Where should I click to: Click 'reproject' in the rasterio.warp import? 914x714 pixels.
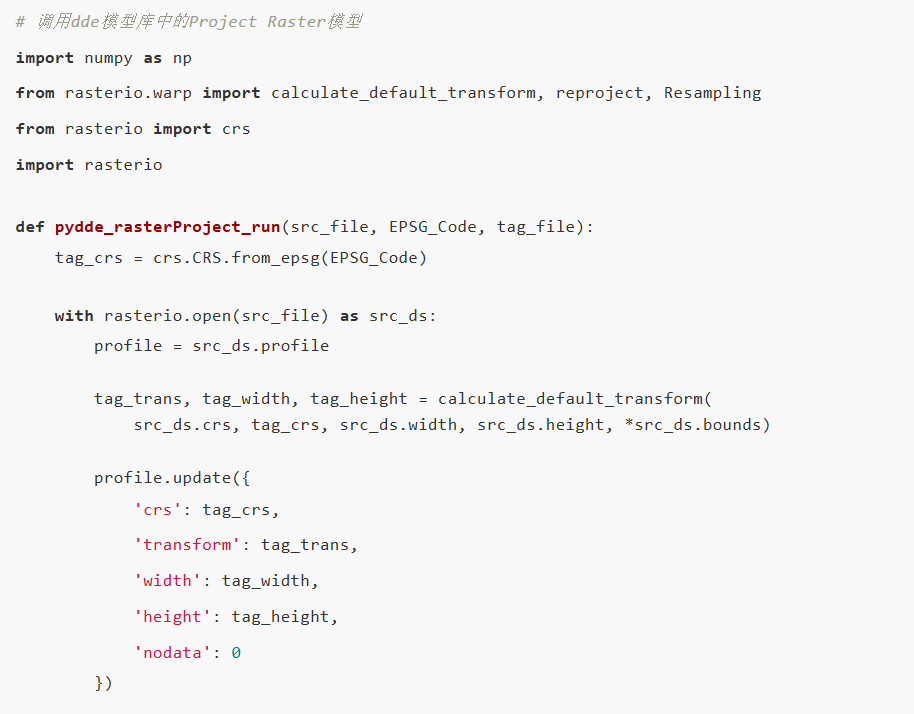(599, 93)
